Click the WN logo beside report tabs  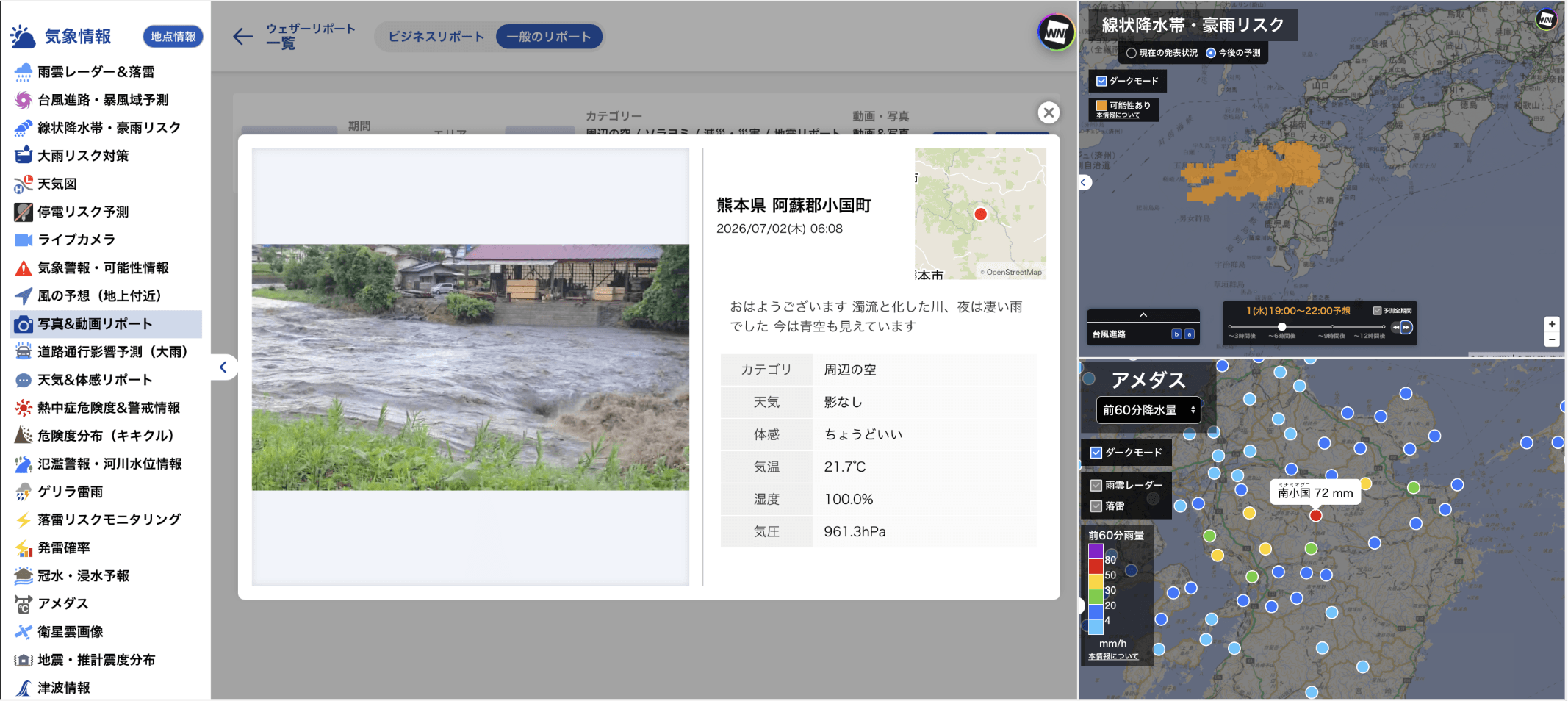(x=1056, y=32)
